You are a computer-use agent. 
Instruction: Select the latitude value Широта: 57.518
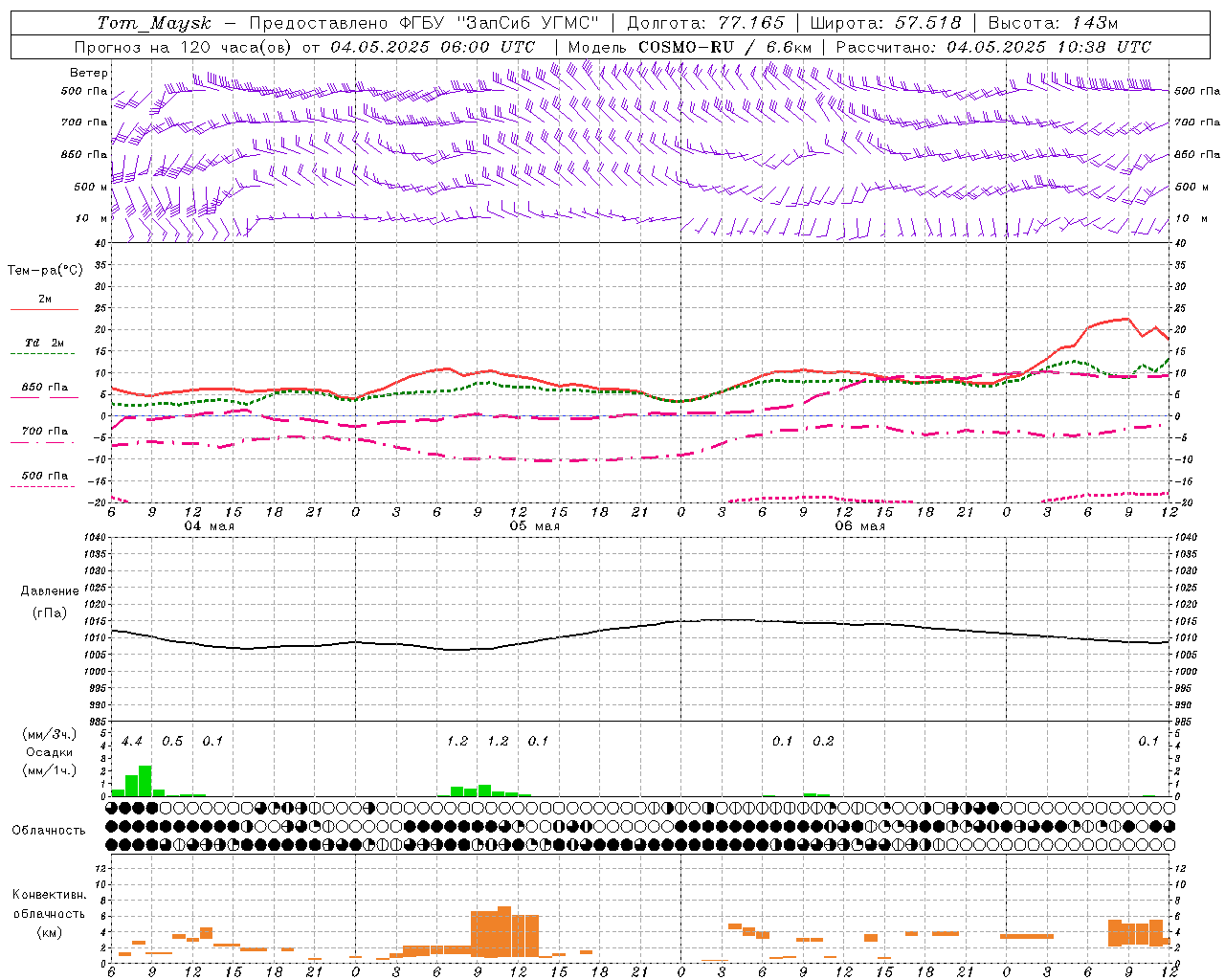tap(885, 23)
